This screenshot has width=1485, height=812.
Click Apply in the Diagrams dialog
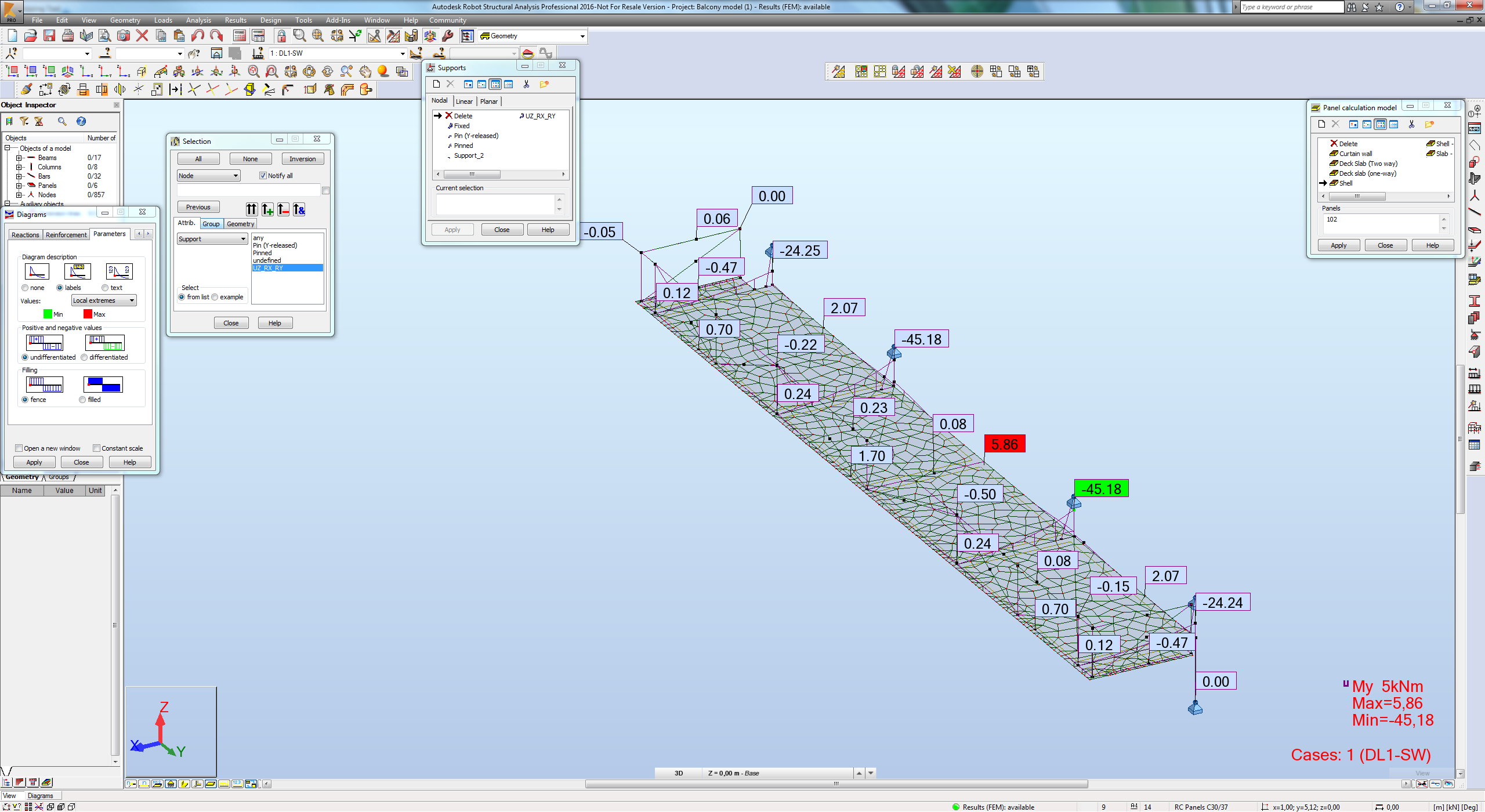click(x=34, y=462)
